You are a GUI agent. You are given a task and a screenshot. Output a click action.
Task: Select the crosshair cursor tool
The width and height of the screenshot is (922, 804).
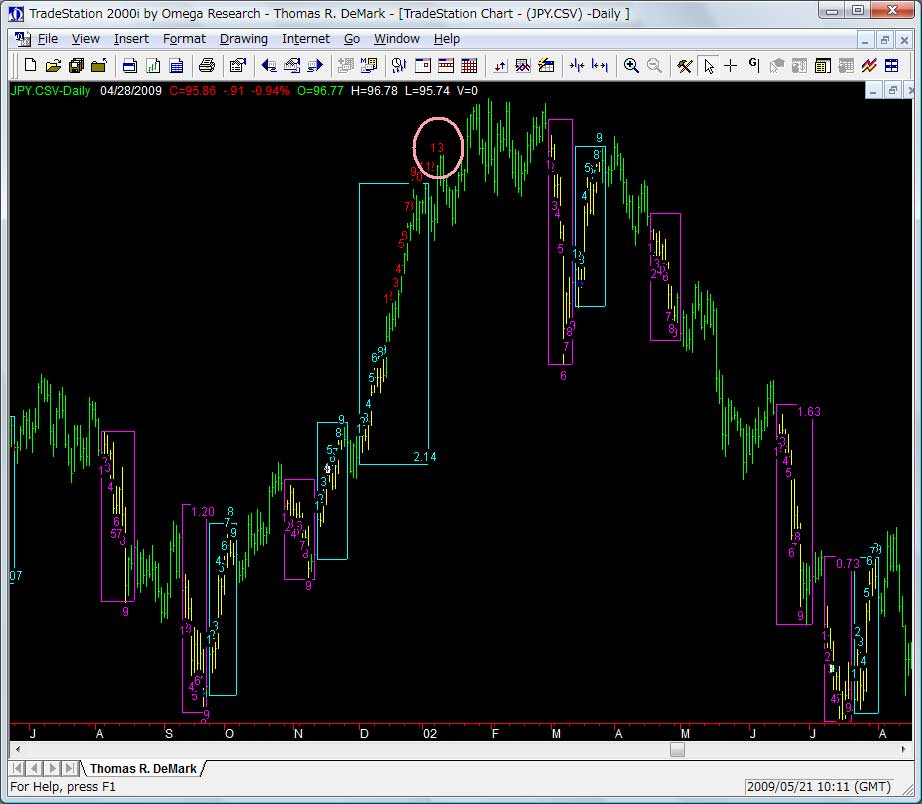(731, 66)
